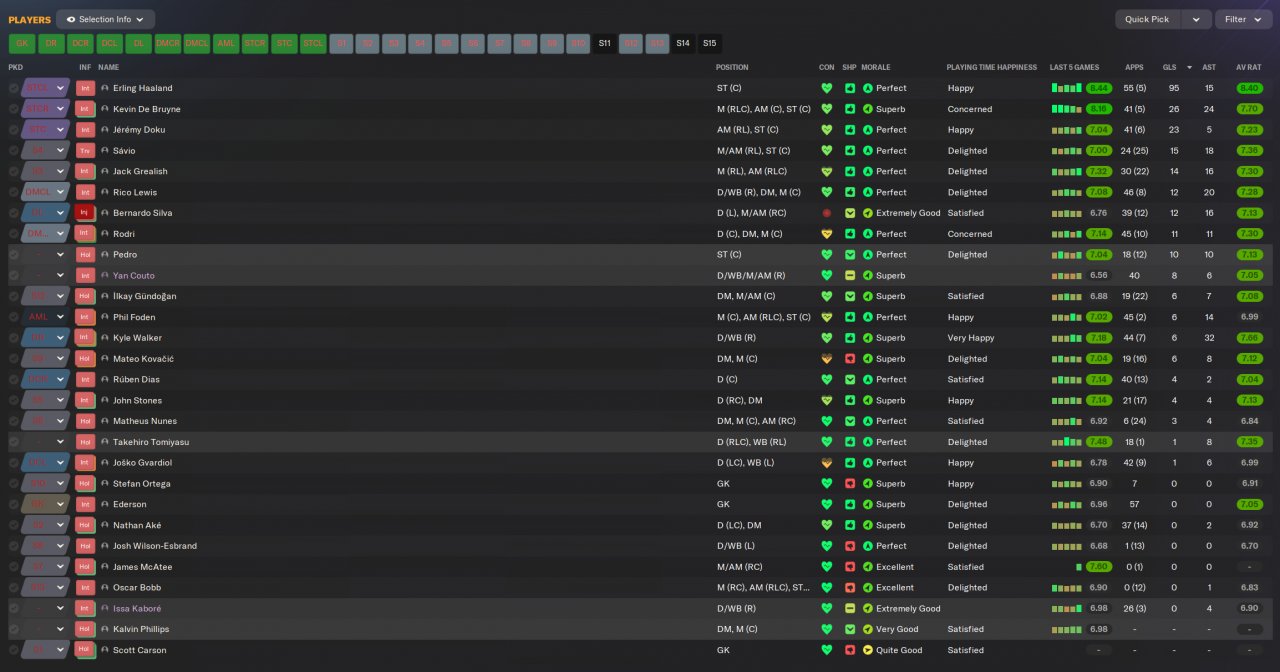
Task: Click Jérémy Doku's Perfect morale icon
Action: [867, 130]
